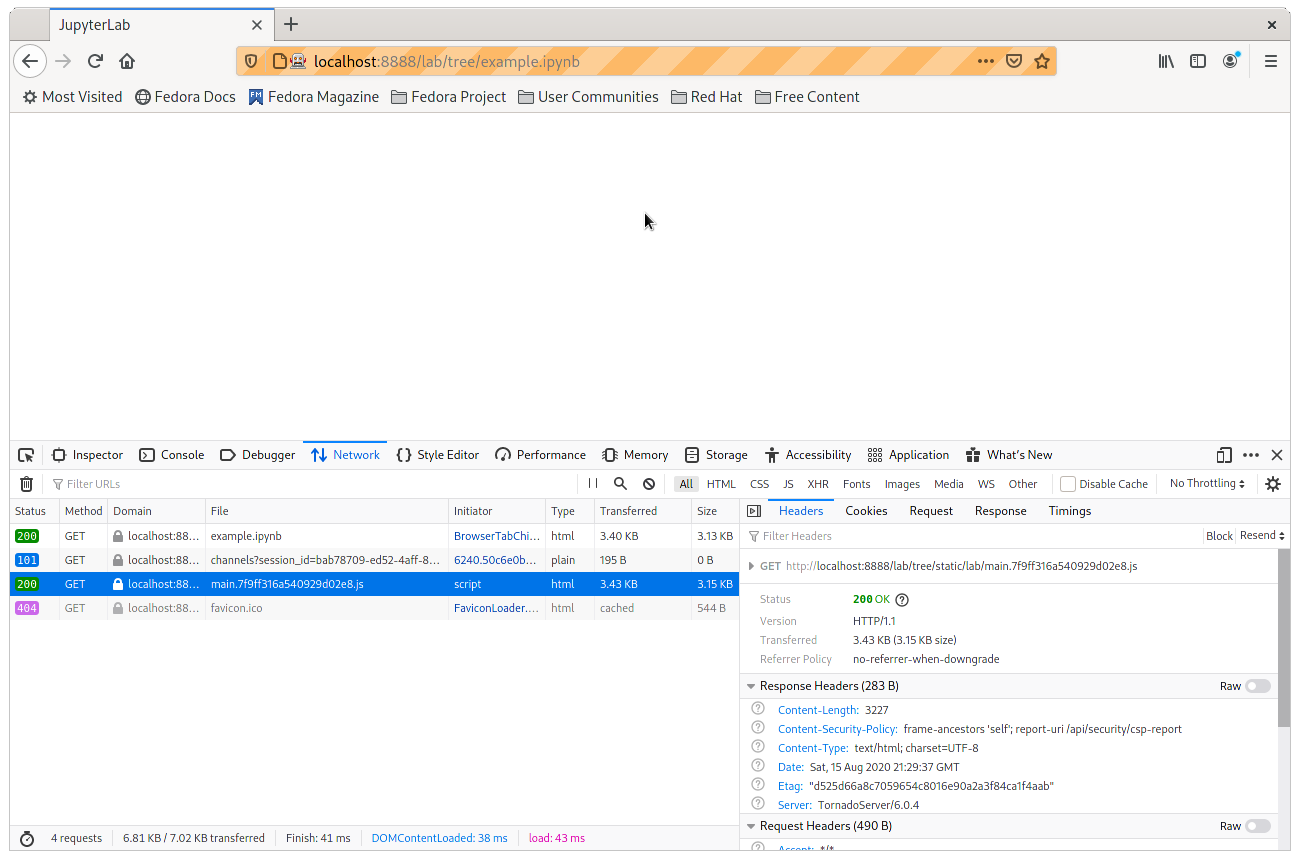1300x860 pixels.
Task: Toggle Raw view for Request Headers
Action: [x=1256, y=826]
